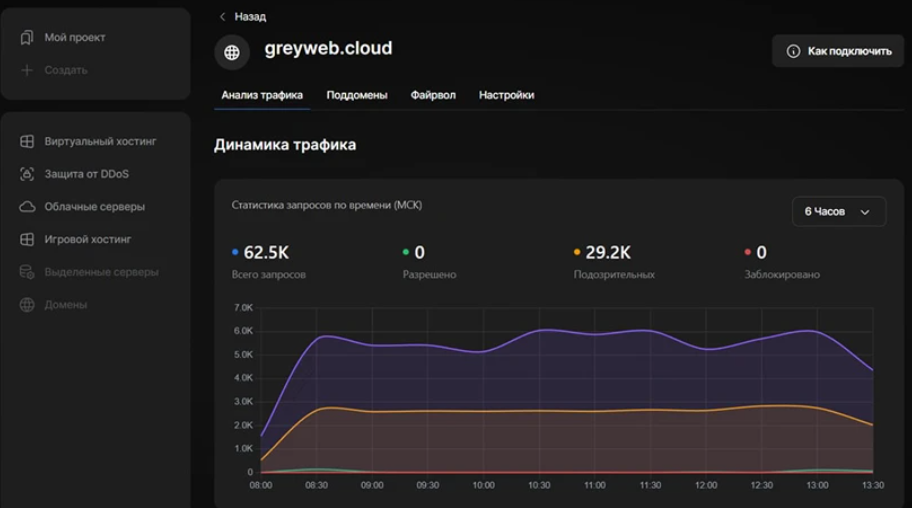Click the Защита от DDoS shield icon
Image resolution: width=912 pixels, height=508 pixels.
[x=27, y=174]
